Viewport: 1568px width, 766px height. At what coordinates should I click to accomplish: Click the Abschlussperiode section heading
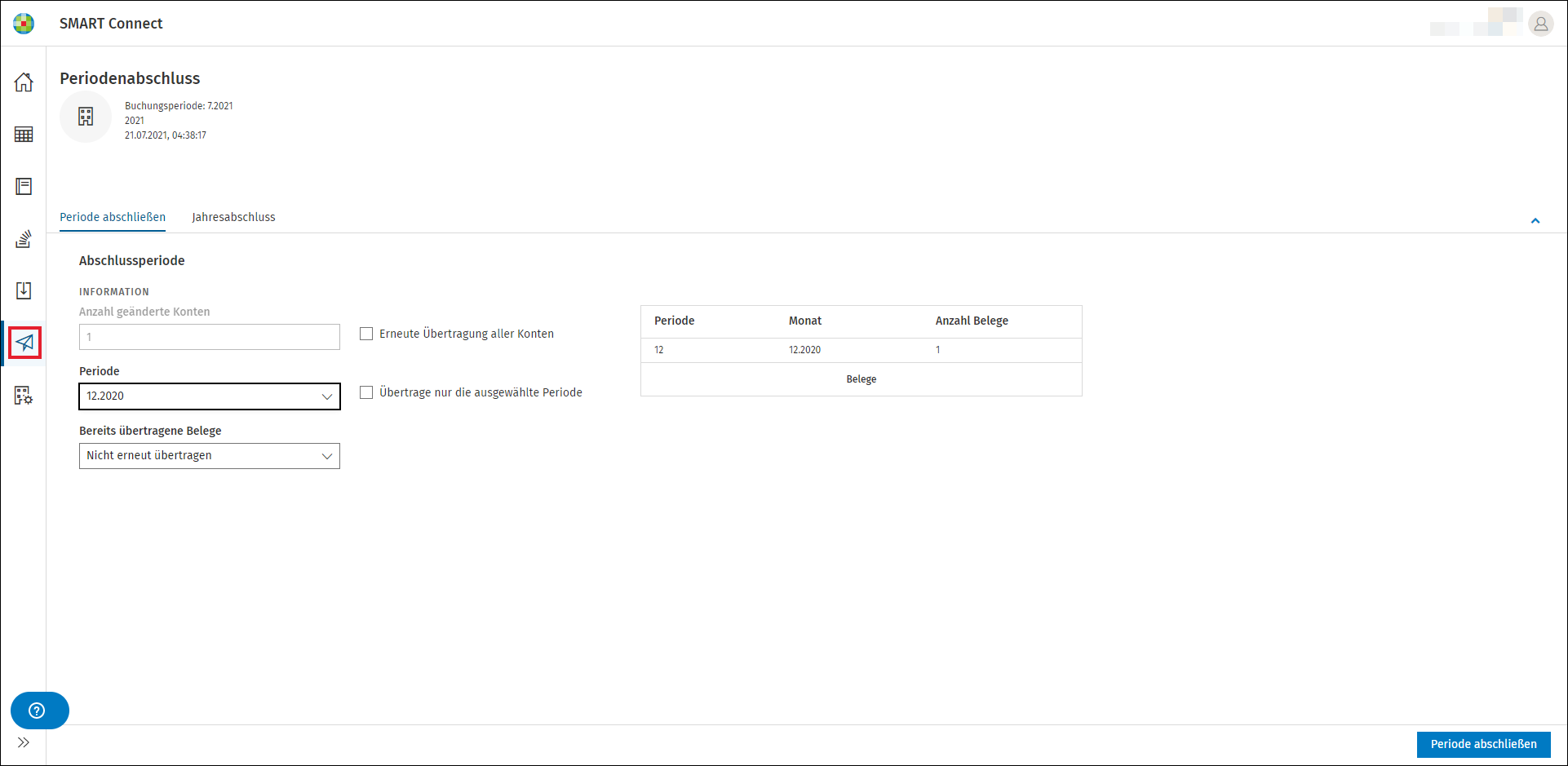131,260
